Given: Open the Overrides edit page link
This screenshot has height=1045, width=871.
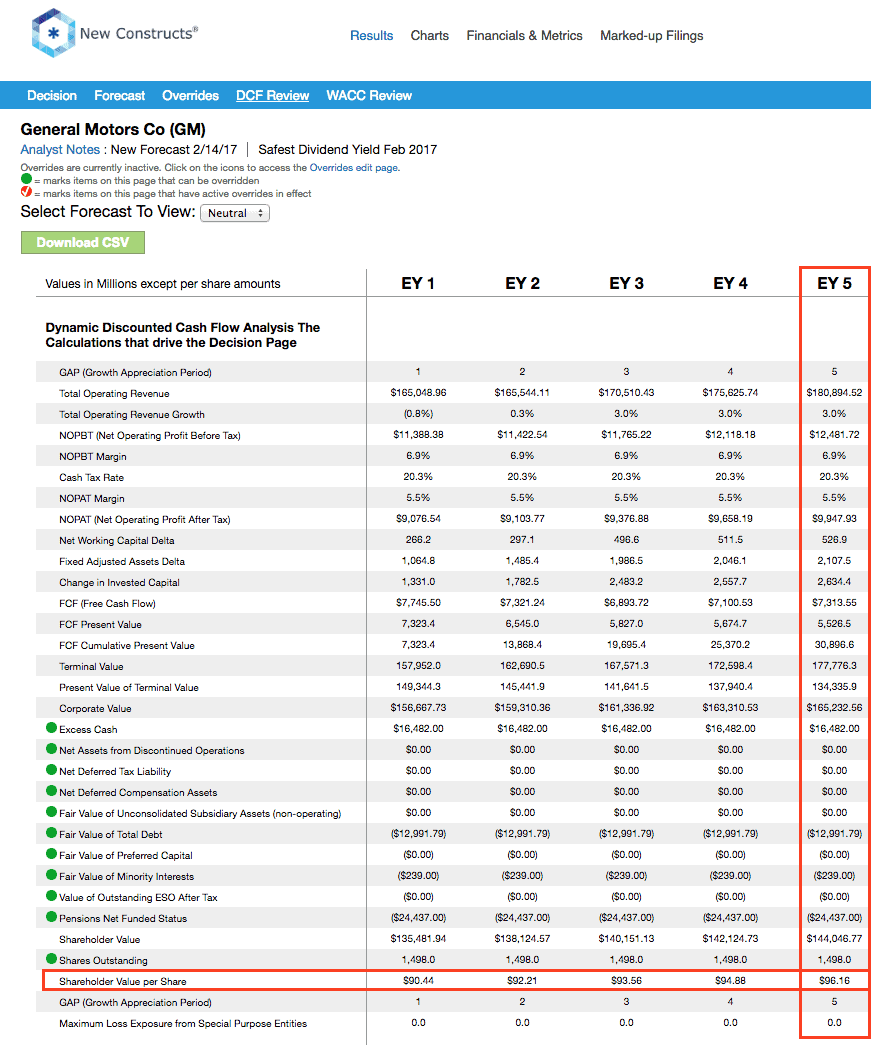Looking at the screenshot, I should pos(353,168).
